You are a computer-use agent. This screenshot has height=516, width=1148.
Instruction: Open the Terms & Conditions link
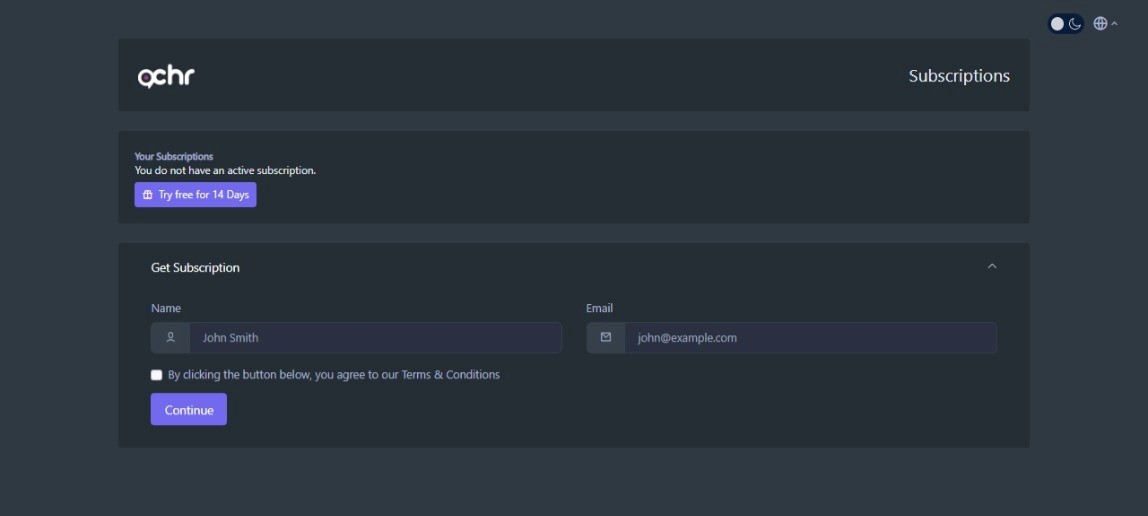point(450,375)
